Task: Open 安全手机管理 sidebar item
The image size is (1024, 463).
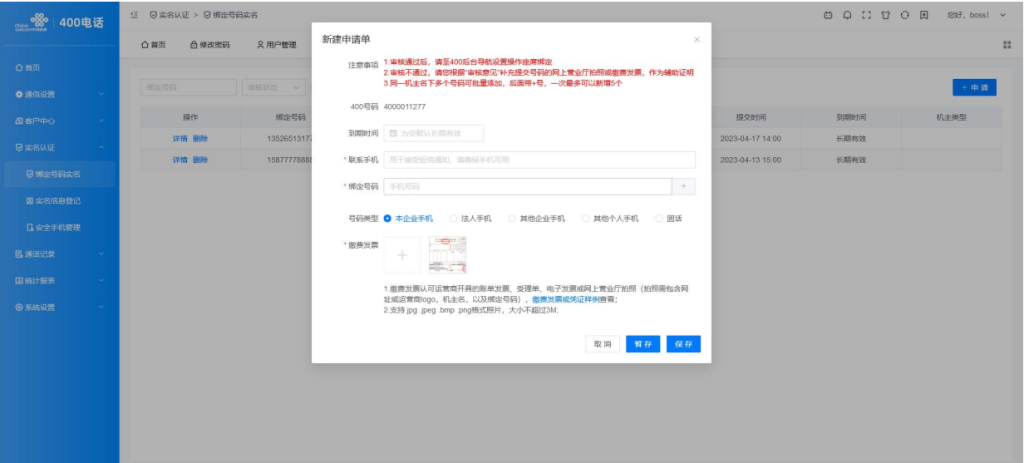Action: coord(59,227)
